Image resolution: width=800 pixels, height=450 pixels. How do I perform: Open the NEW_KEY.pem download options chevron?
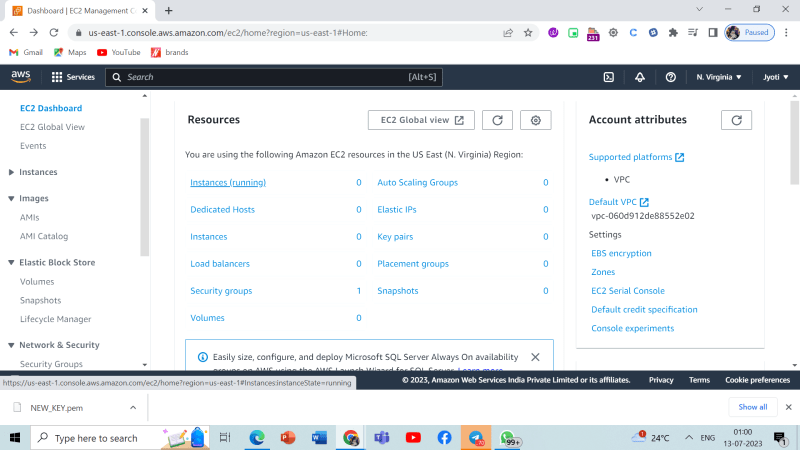click(x=133, y=408)
